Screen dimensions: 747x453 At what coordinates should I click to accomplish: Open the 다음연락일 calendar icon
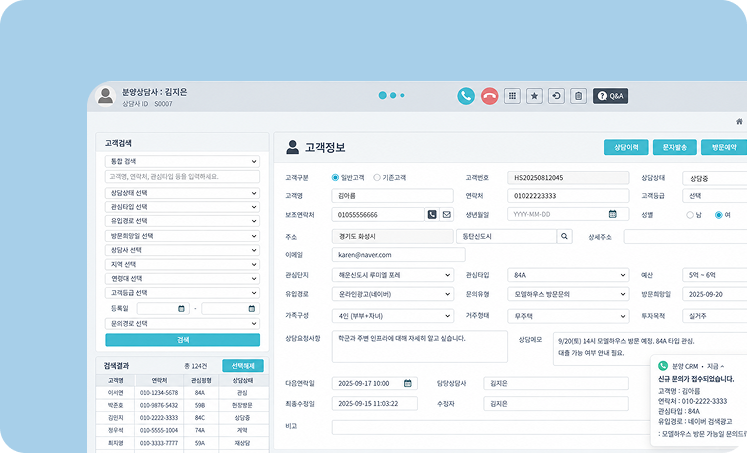click(x=408, y=383)
